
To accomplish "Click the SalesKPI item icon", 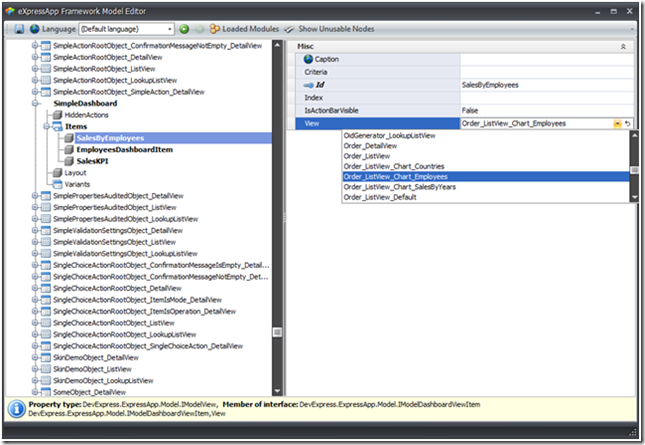I will point(69,161).
